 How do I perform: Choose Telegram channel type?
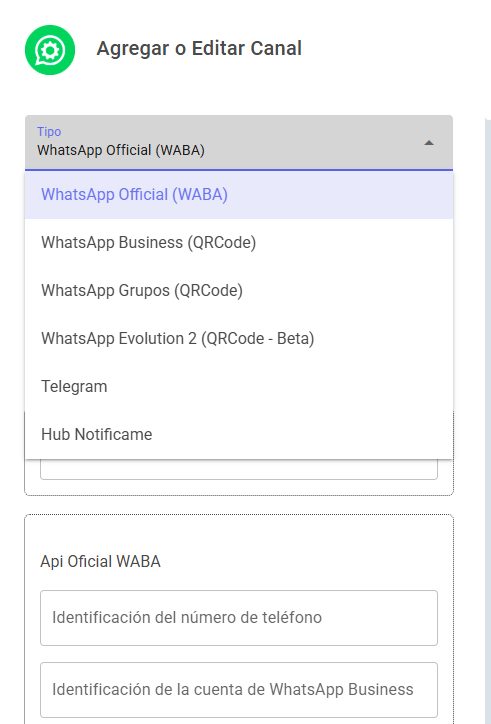[x=239, y=387]
